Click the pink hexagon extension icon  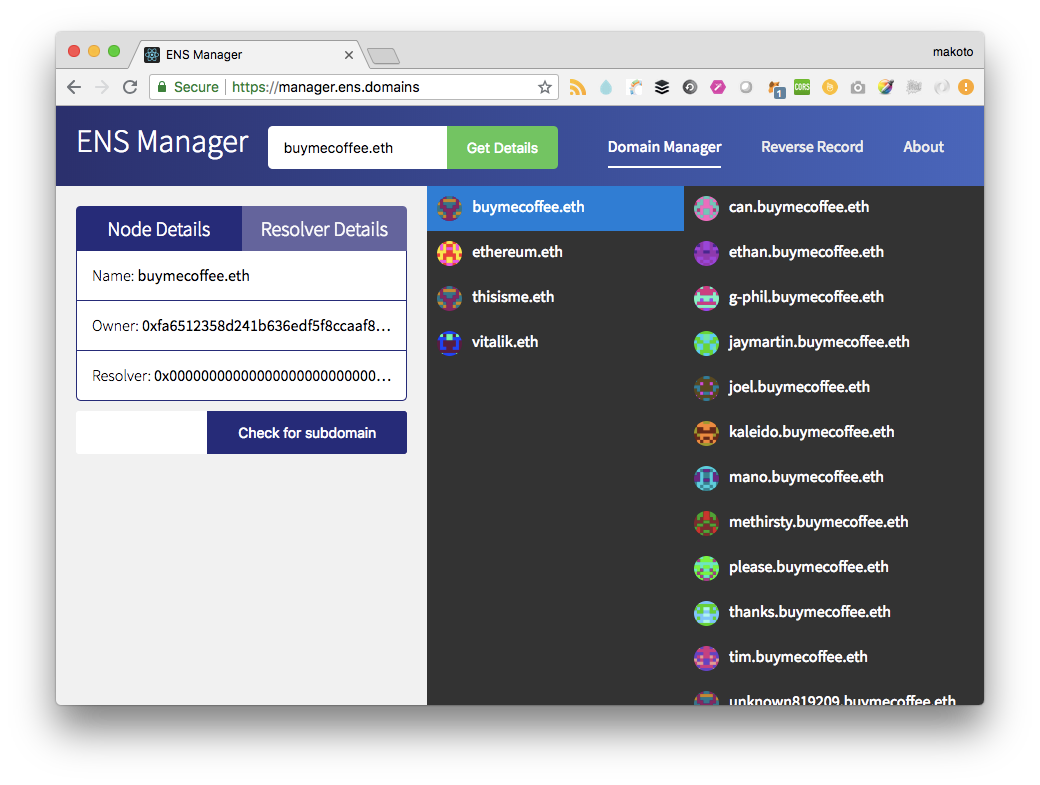coord(718,87)
